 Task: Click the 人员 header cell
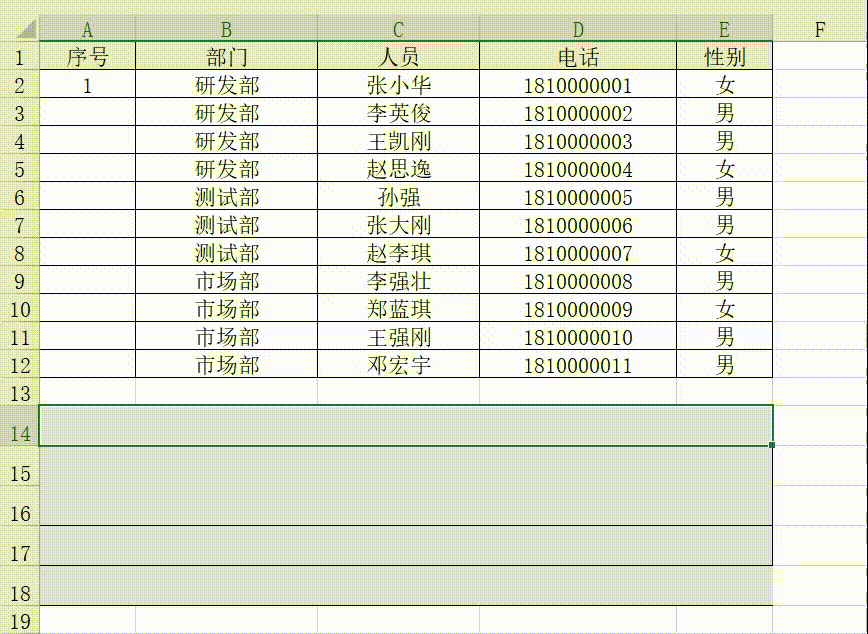tap(398, 56)
